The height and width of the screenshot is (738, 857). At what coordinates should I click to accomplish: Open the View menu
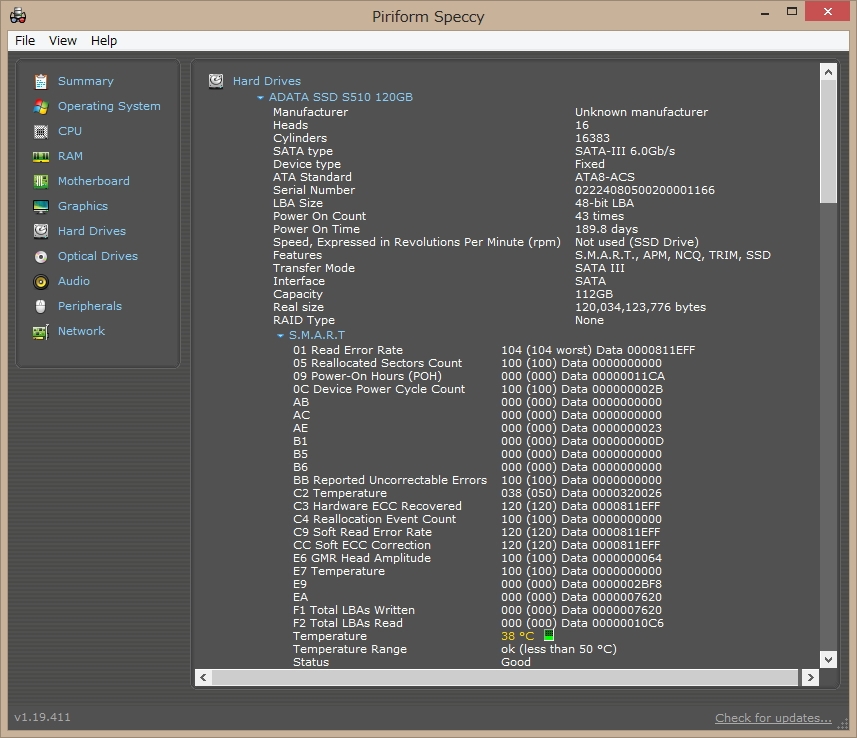(x=63, y=41)
